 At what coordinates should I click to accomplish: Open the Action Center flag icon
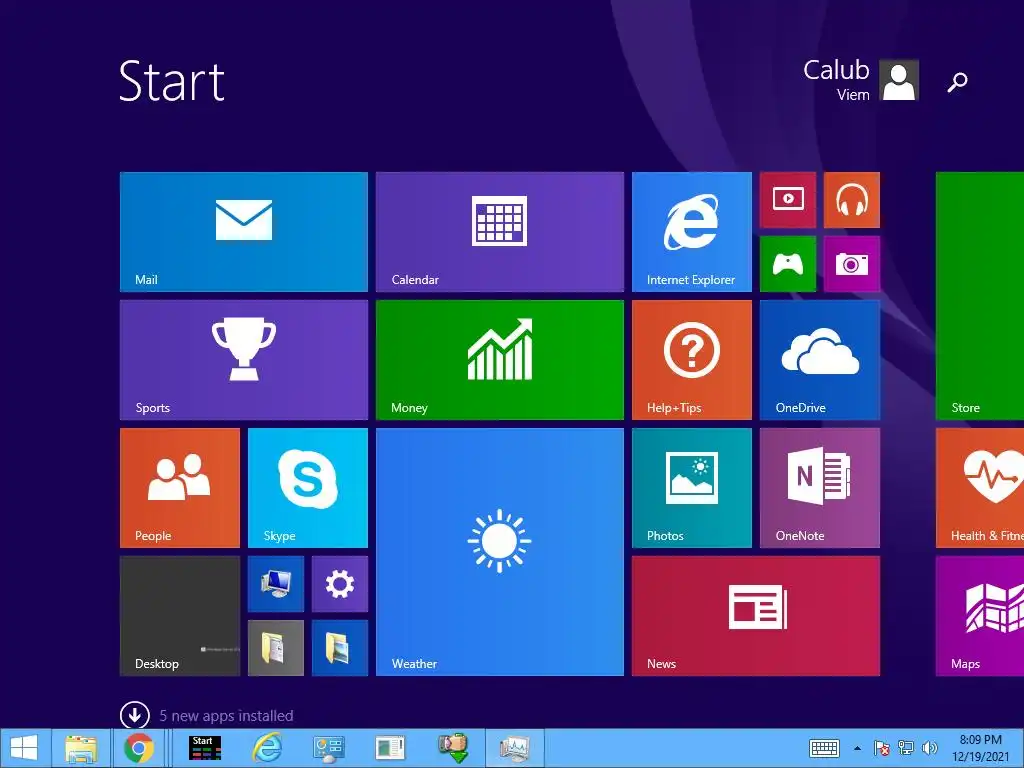pyautogui.click(x=882, y=748)
